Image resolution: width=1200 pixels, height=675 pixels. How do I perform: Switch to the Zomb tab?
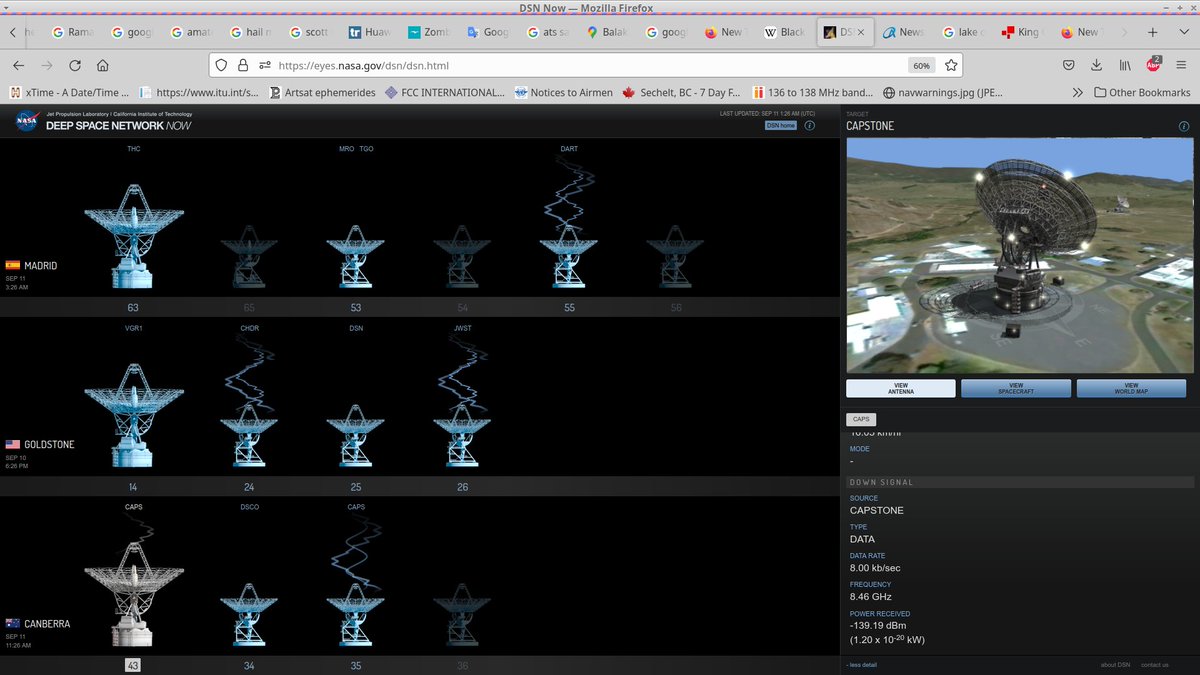pos(429,32)
